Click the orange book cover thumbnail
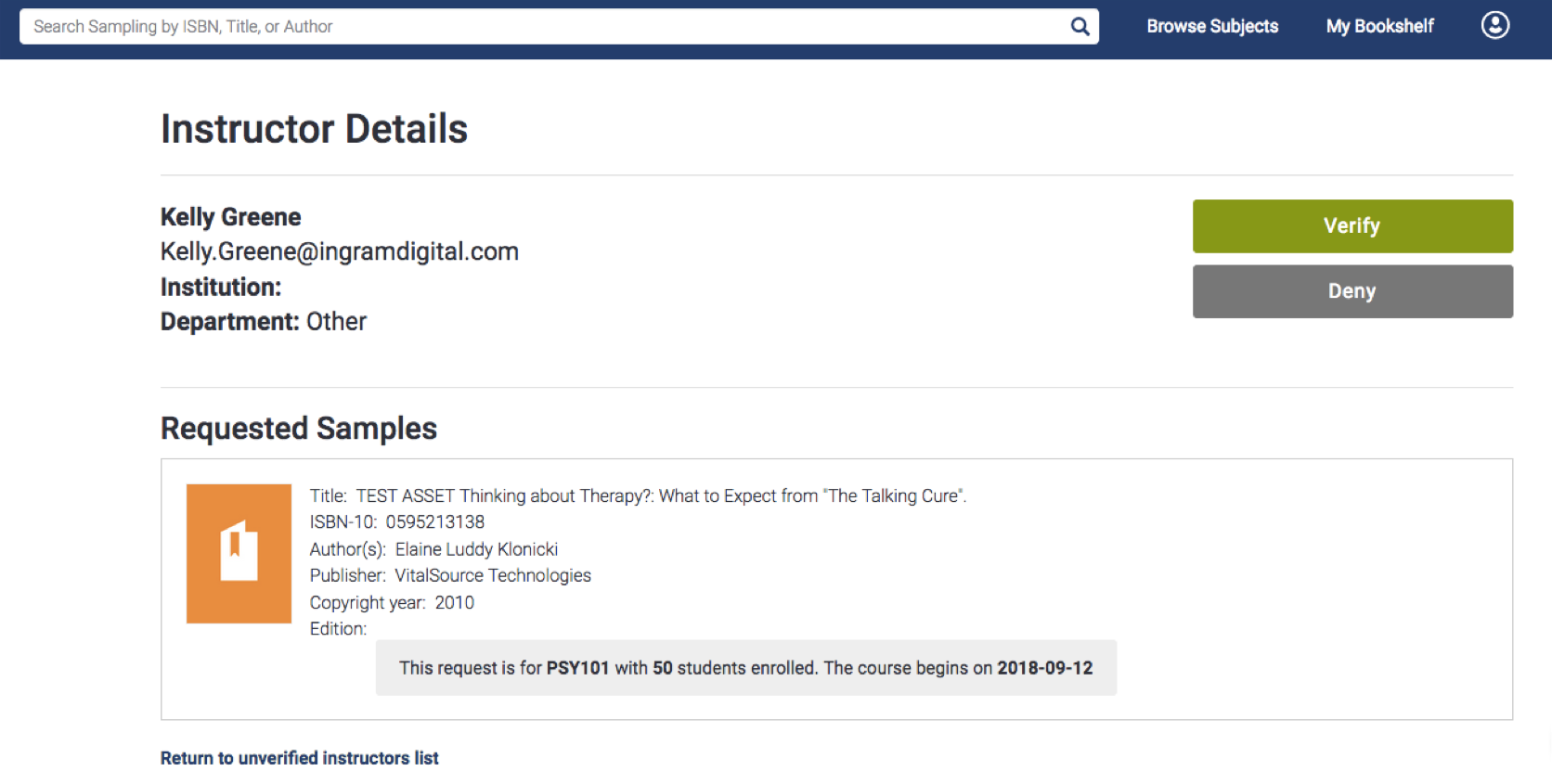Image resolution: width=1552 pixels, height=784 pixels. [x=239, y=553]
